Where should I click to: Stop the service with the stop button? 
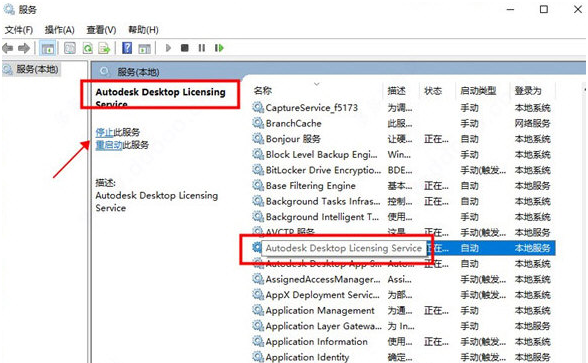(184, 48)
